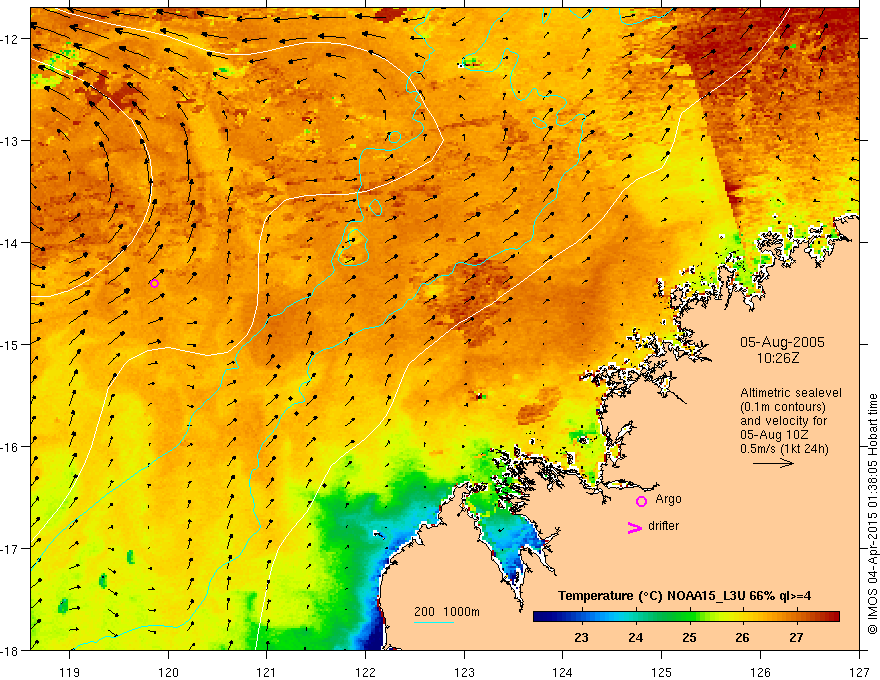
Task: Click longitude axis label 121
Action: point(267,673)
